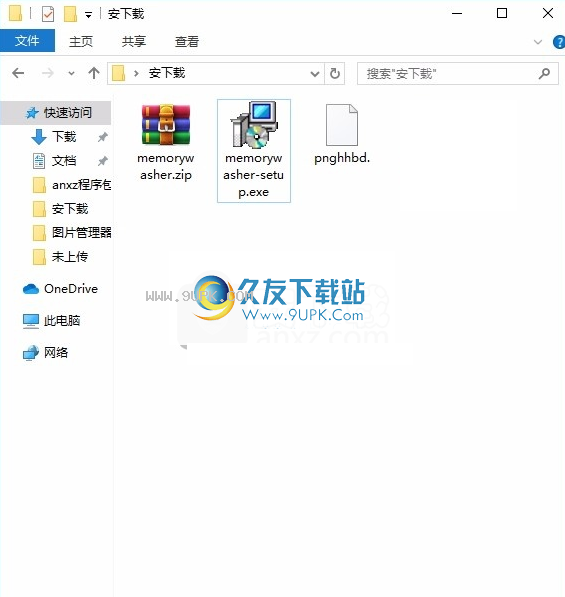Open the quick access toolbar customize dropdown
This screenshot has width=565, height=597.
(88, 15)
